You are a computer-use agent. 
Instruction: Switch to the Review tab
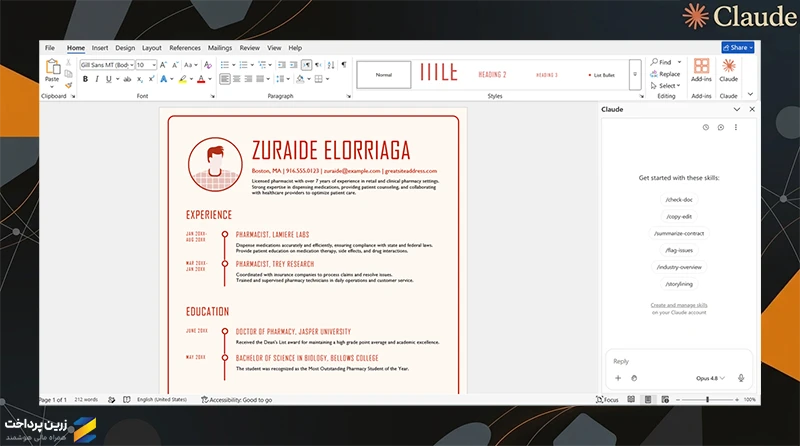[249, 48]
